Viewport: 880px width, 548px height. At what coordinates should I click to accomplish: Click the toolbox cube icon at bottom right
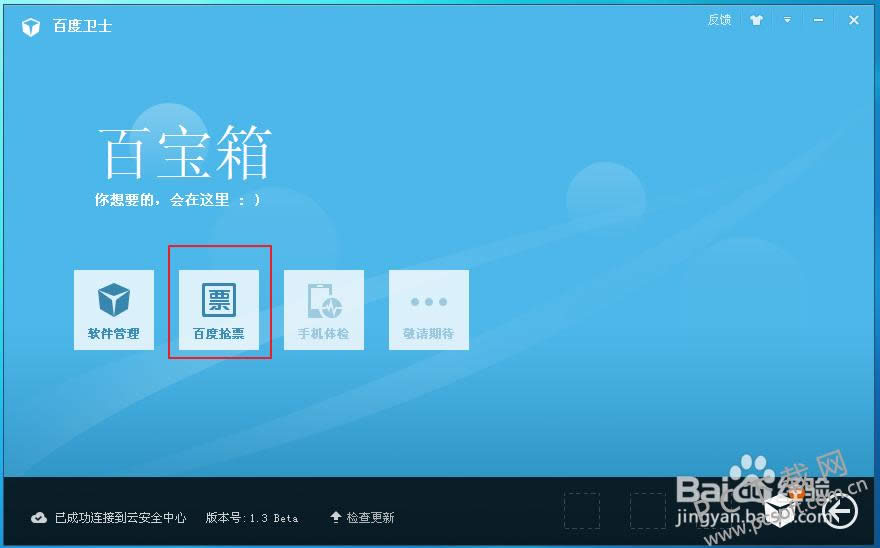(x=782, y=509)
